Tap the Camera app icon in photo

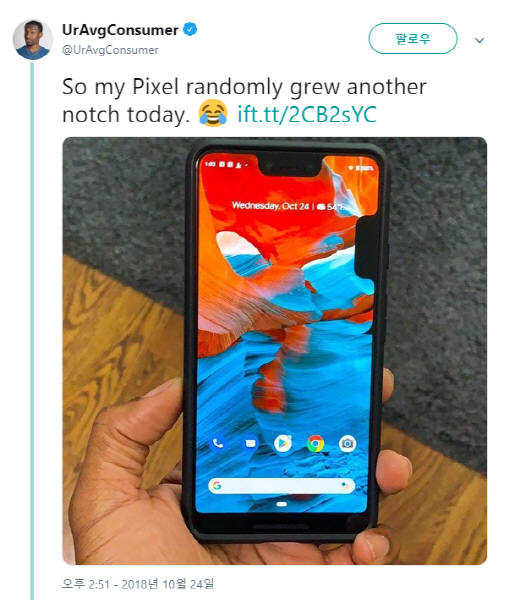[347, 443]
